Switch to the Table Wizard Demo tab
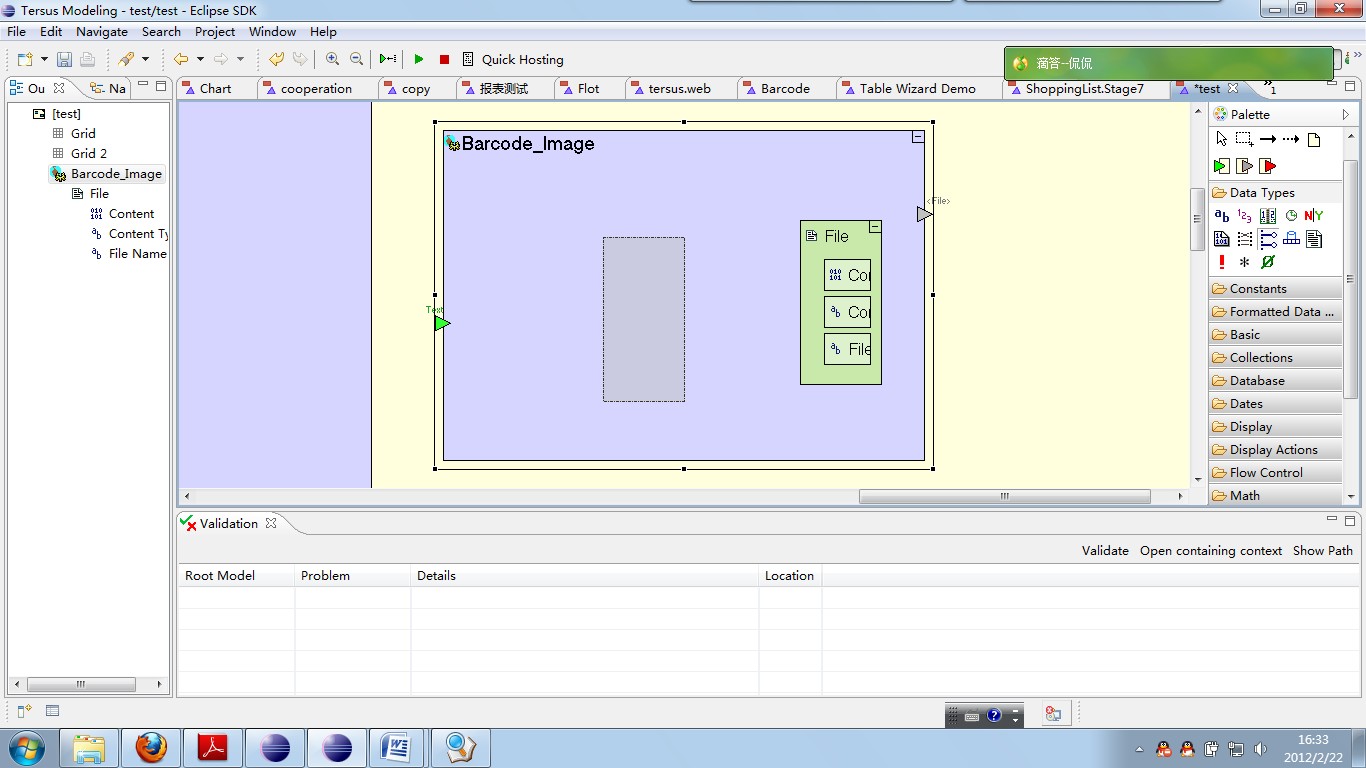The width and height of the screenshot is (1366, 768). click(917, 89)
